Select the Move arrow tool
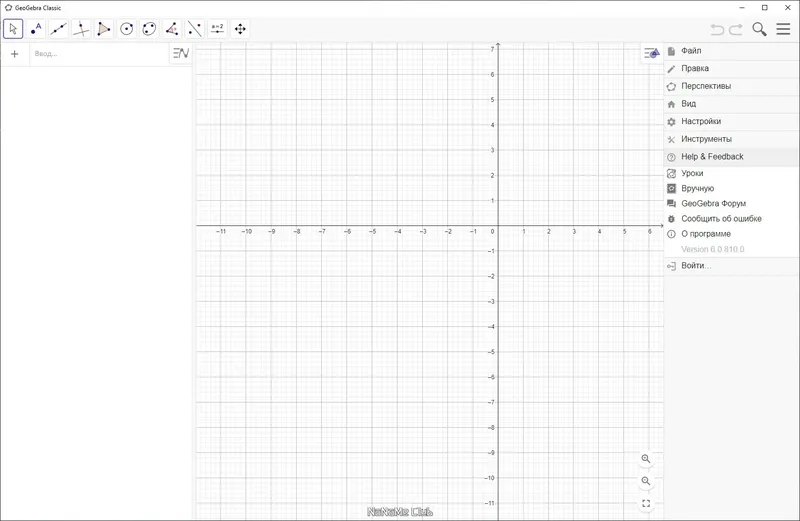Image resolution: width=800 pixels, height=521 pixels. click(x=13, y=29)
